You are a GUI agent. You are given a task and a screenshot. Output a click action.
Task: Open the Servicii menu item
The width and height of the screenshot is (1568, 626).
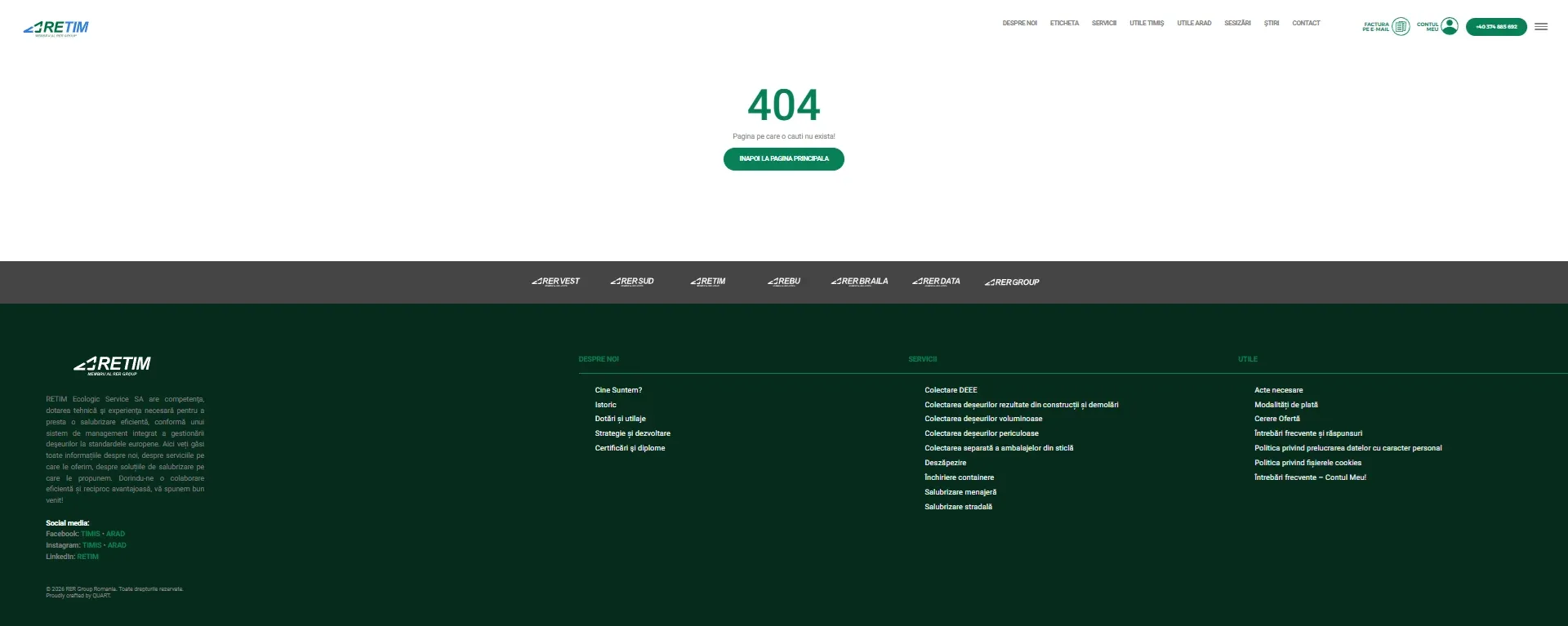(1104, 24)
